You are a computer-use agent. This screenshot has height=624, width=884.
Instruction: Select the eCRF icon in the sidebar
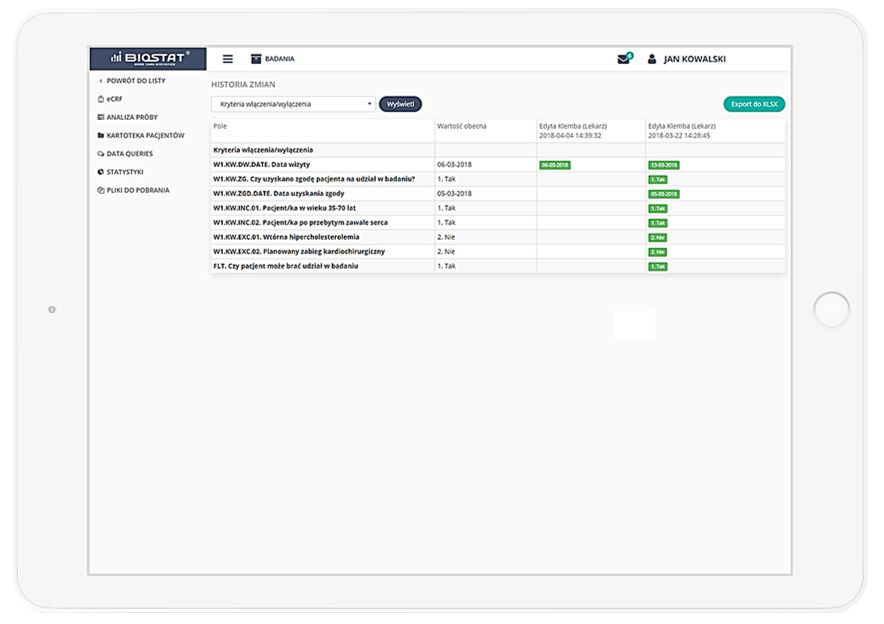99,98
